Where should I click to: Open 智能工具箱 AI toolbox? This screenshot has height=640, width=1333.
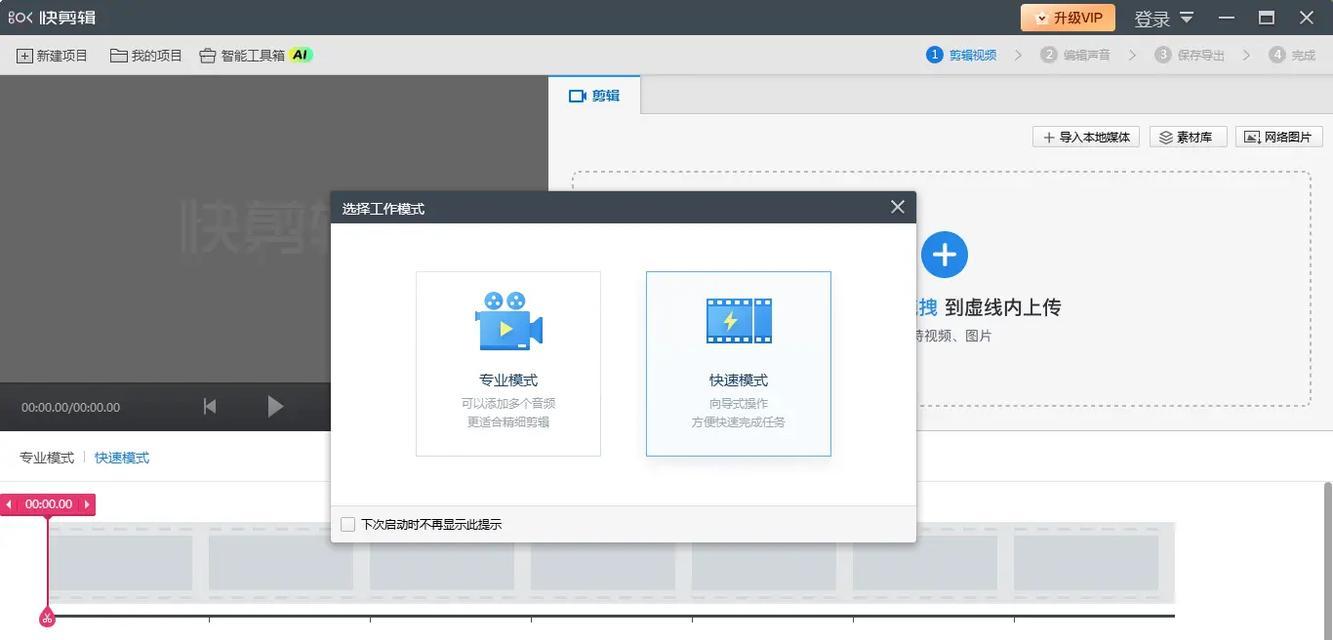tap(256, 55)
